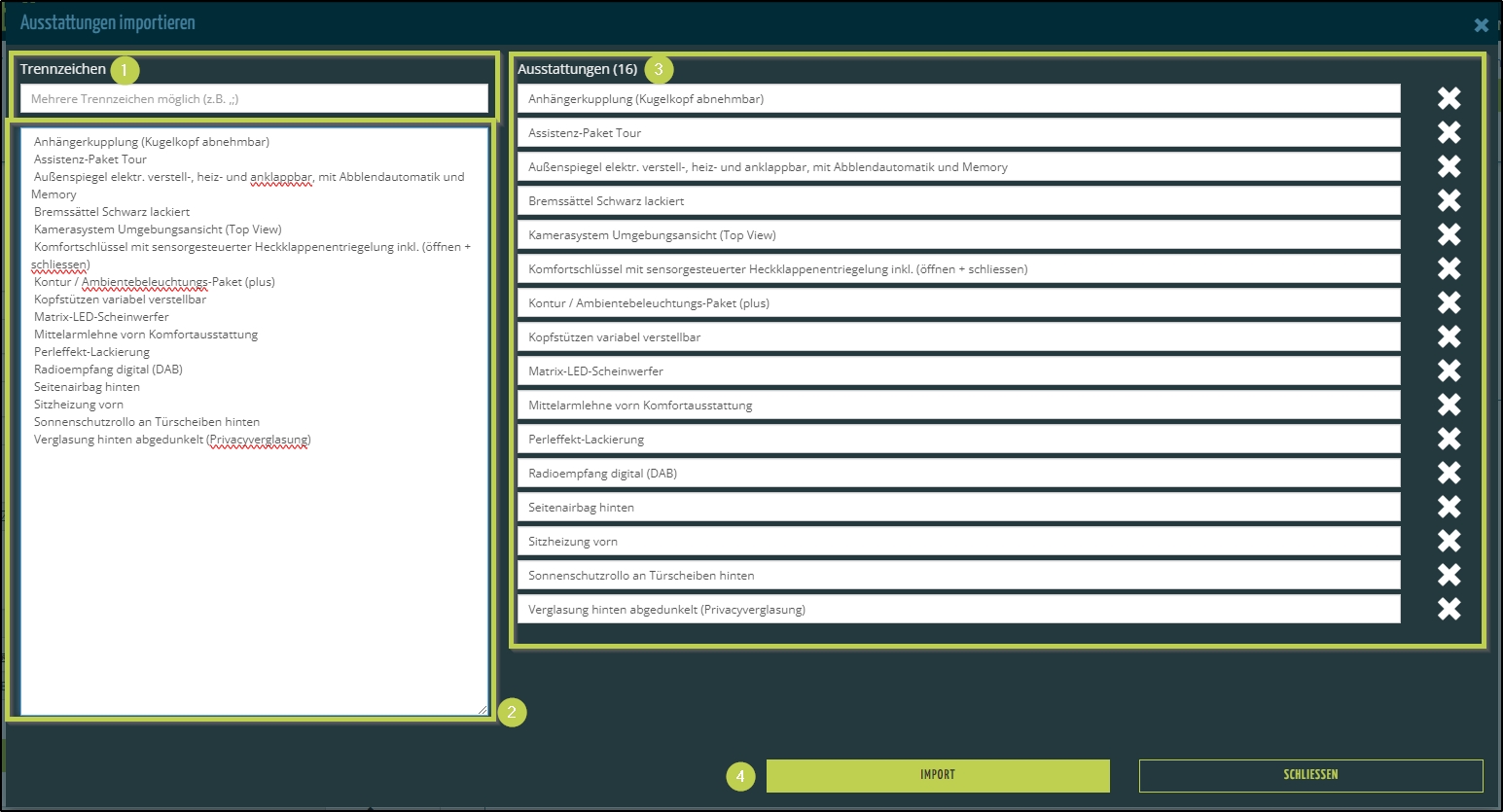This screenshot has height=812, width=1503.
Task: Remove the Seitenairbag hinten entry
Action: [x=1449, y=507]
